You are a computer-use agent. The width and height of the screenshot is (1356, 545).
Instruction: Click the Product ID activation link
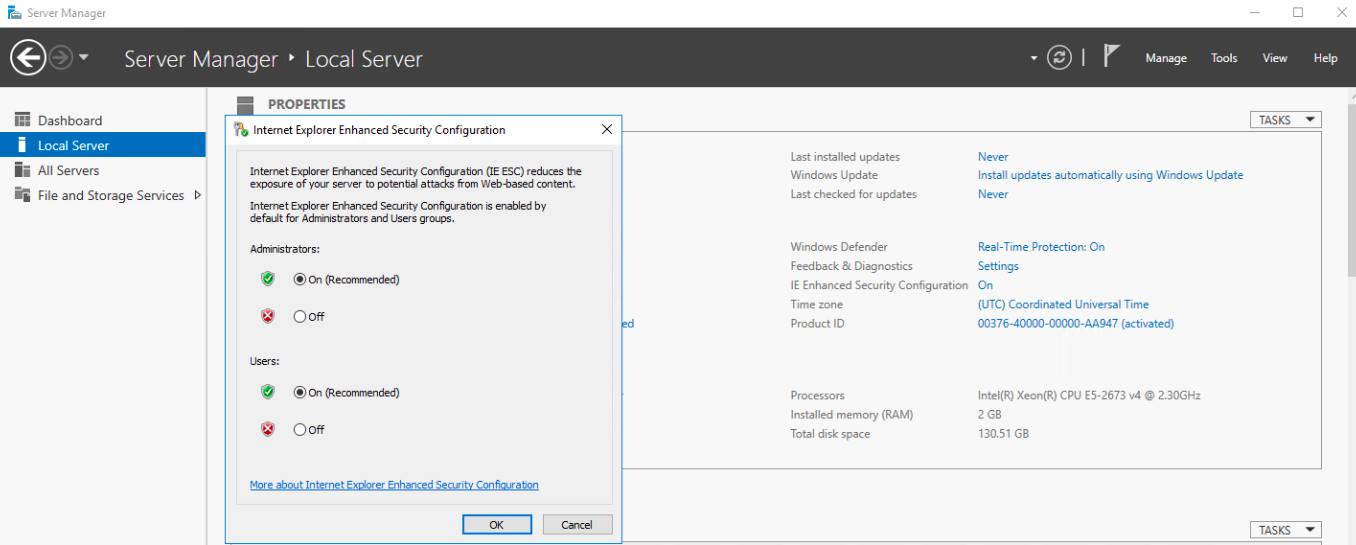1076,323
